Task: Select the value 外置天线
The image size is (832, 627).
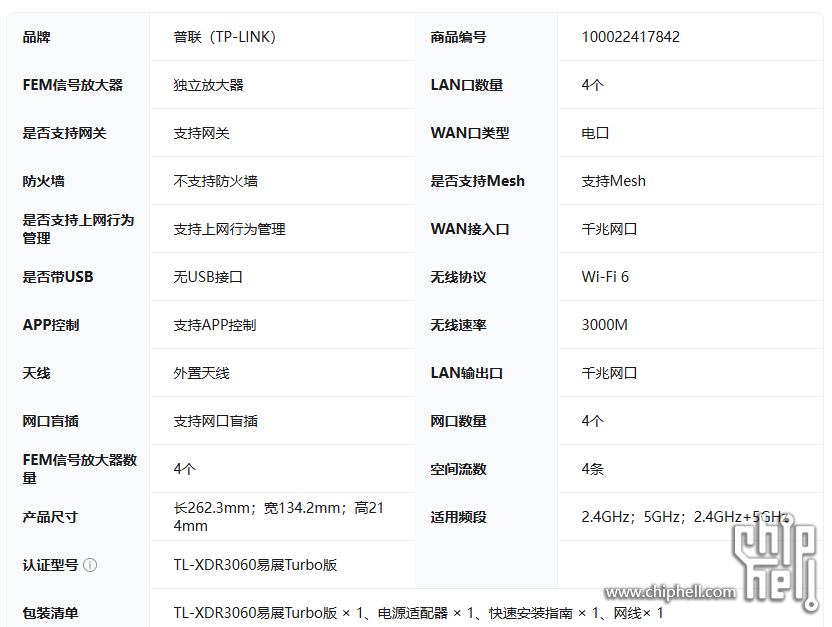Action: (x=201, y=373)
